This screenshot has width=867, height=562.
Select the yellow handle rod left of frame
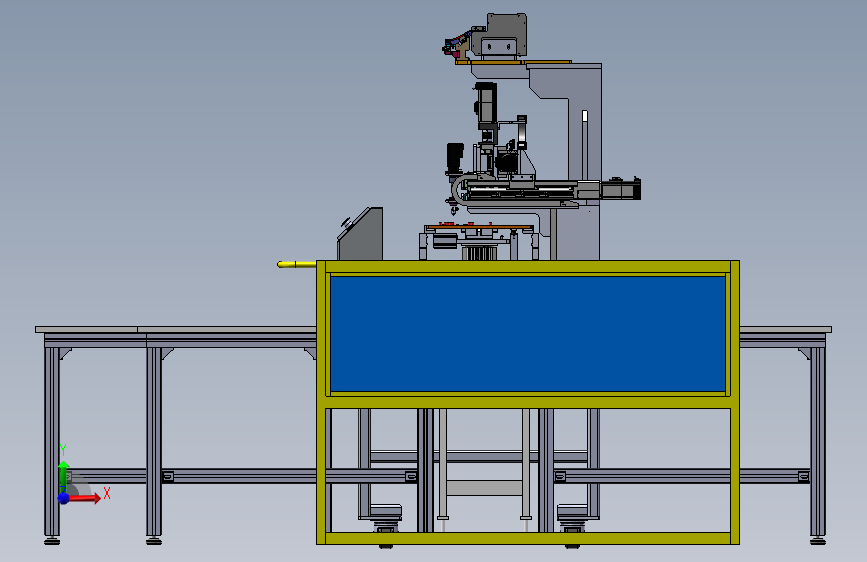click(x=296, y=264)
